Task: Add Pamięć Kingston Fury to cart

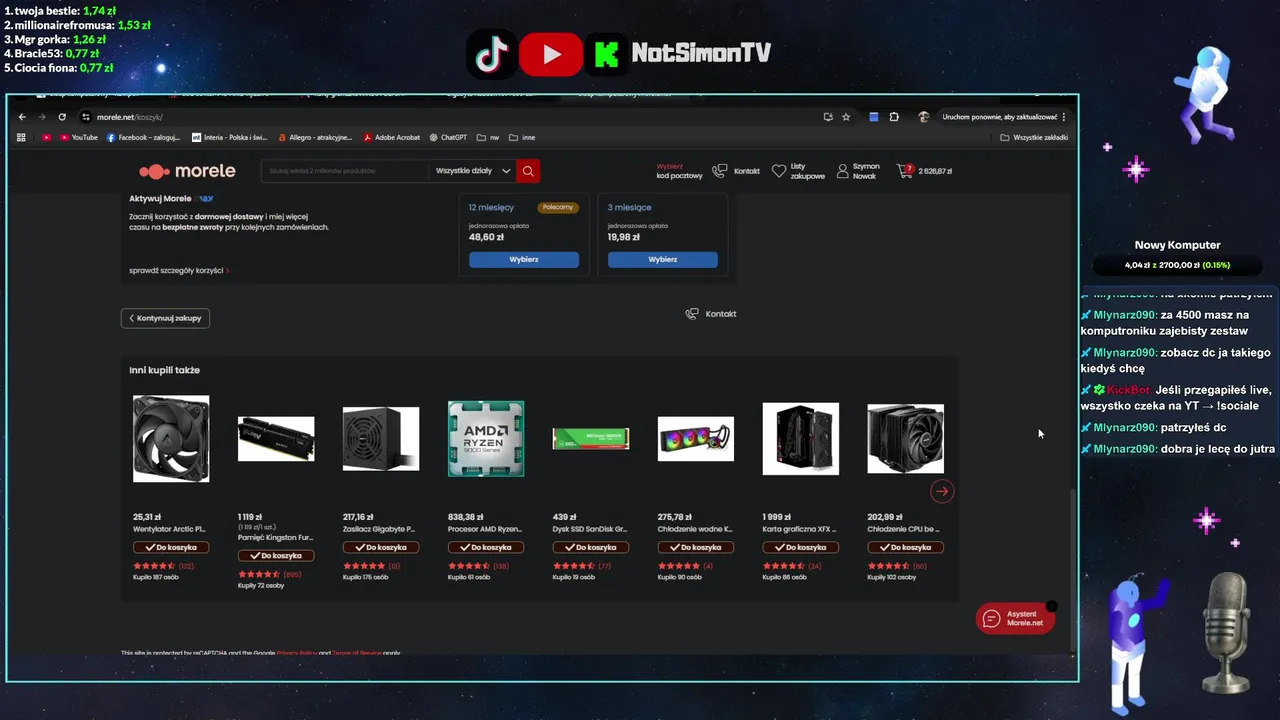Action: coord(276,555)
